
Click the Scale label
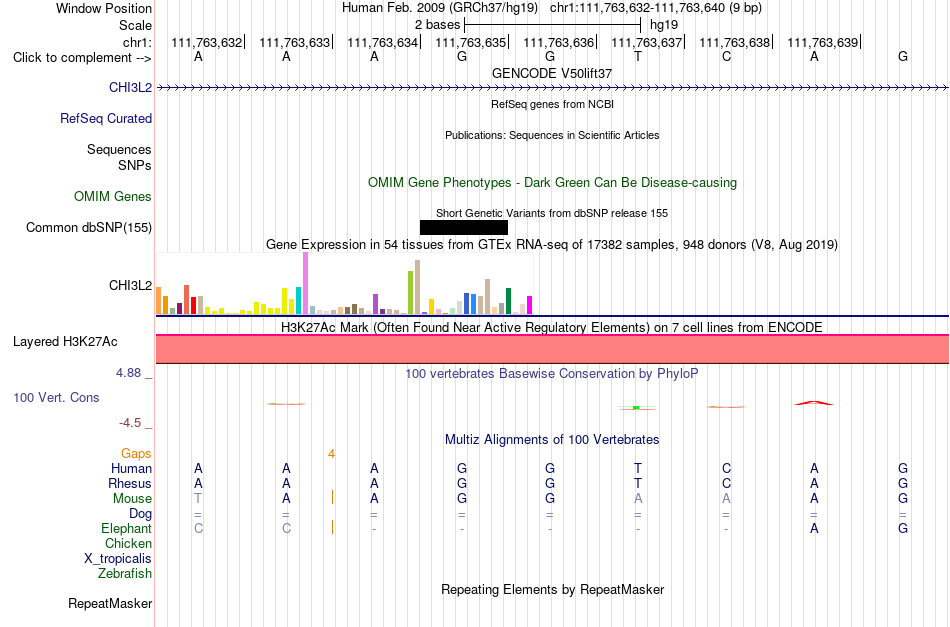pos(136,25)
